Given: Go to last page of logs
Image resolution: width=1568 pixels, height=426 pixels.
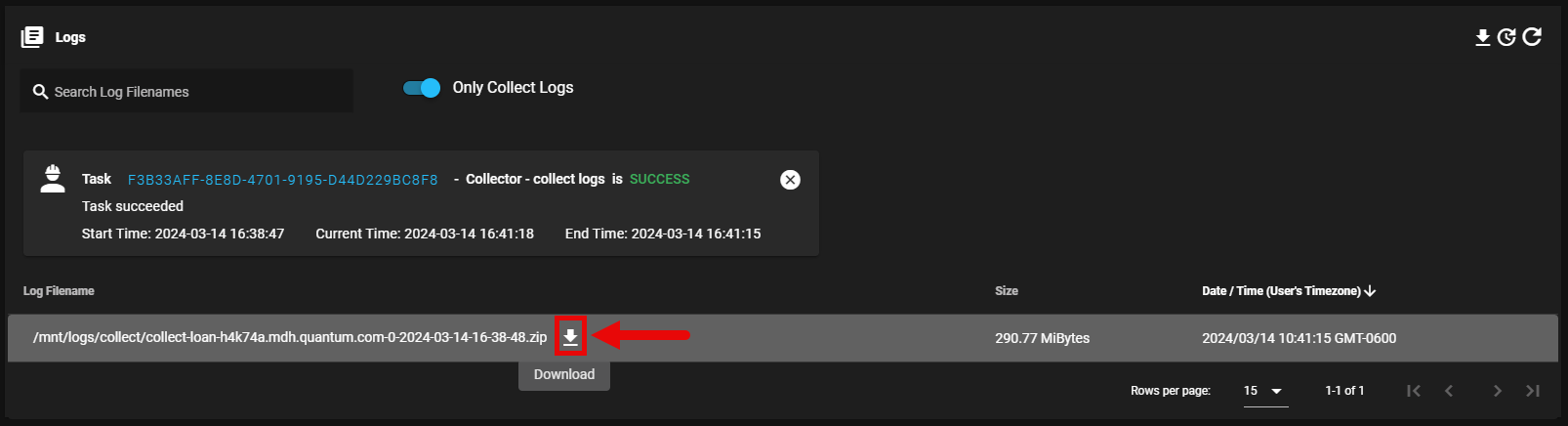Looking at the screenshot, I should 1533,391.
